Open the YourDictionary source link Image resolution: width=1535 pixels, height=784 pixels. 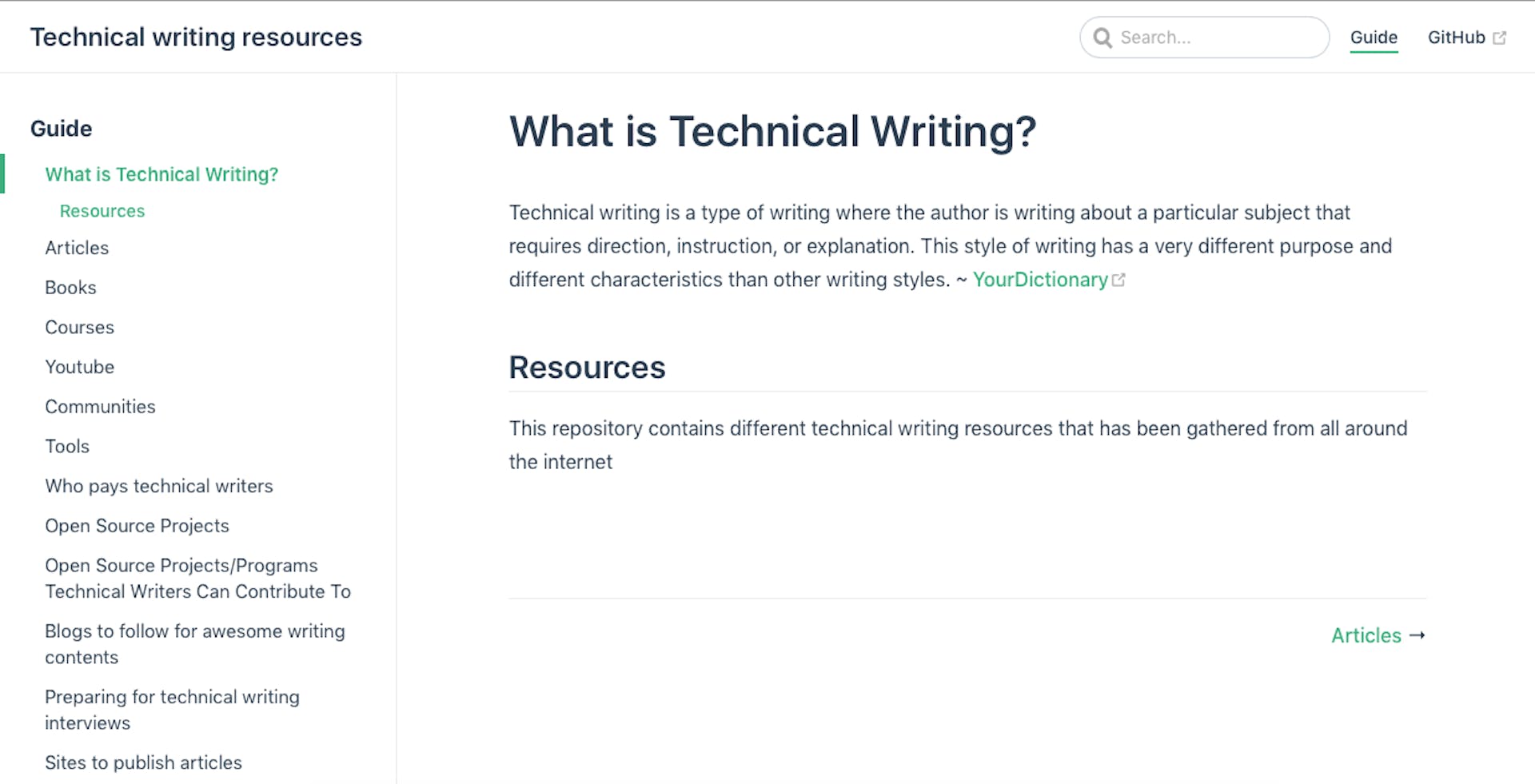(x=1039, y=280)
